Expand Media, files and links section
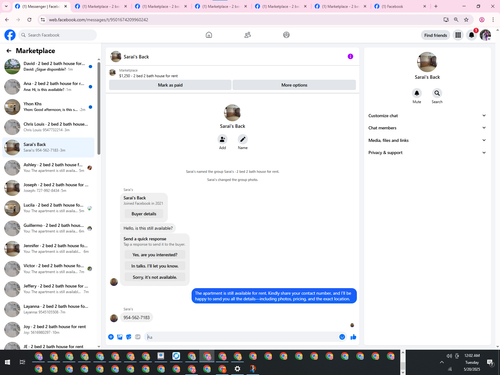Viewport: 500px width, 375px height. (427, 140)
